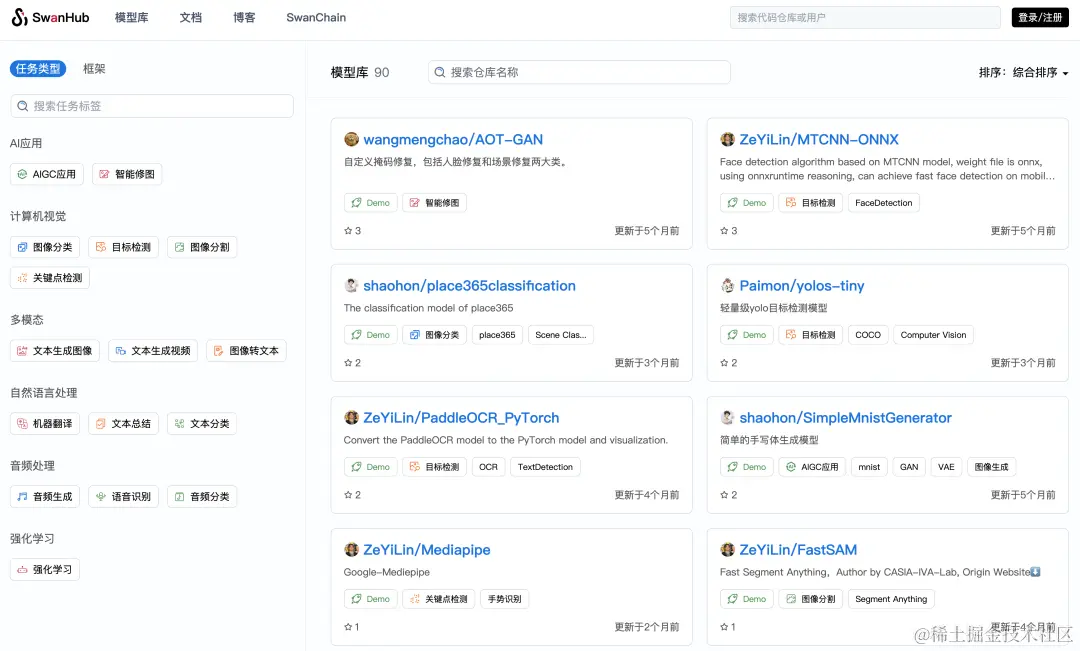Click ZeYiLin avatar on FastSAM card
Screen dimensions: 1080x651
pos(727,550)
